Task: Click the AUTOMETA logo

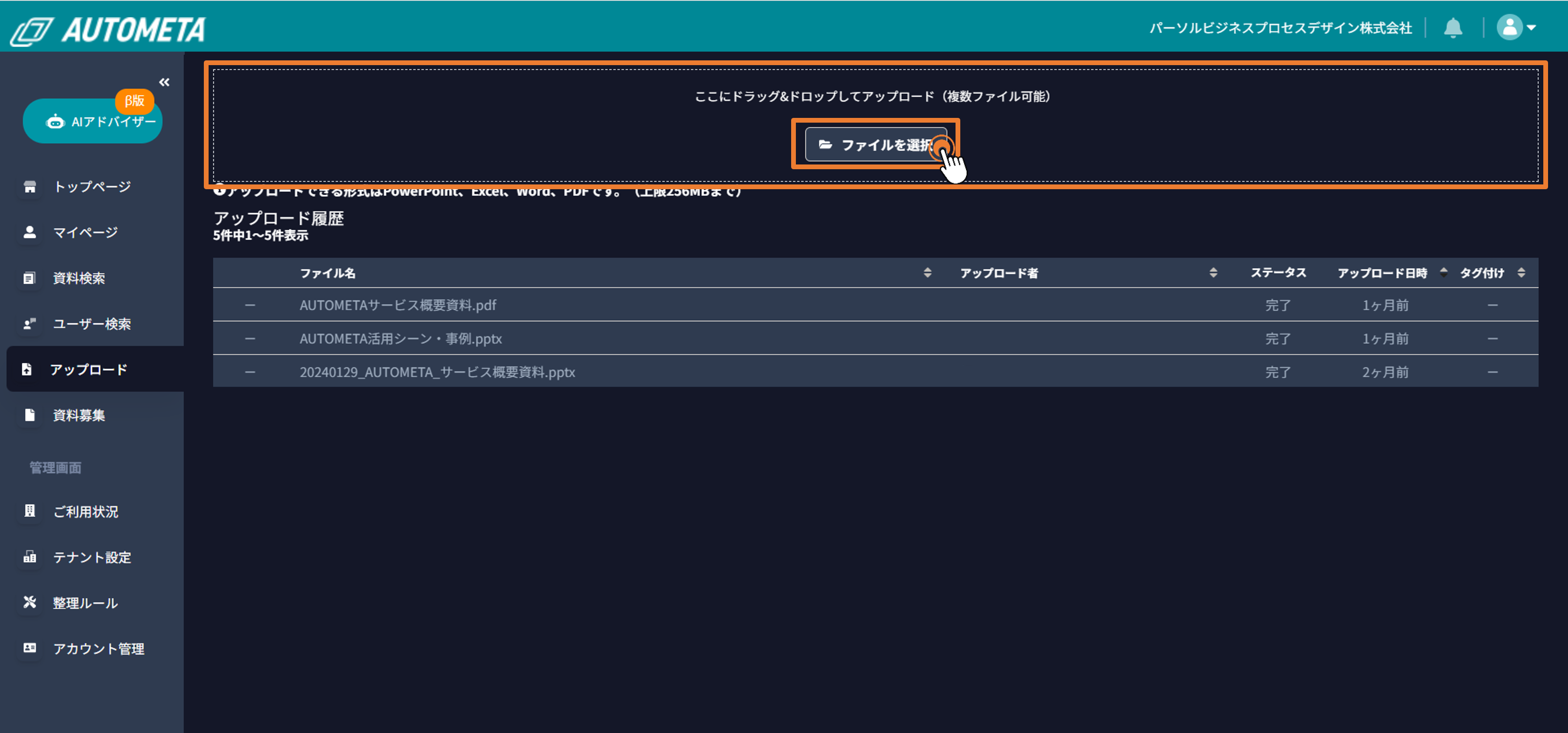Action: click(108, 30)
